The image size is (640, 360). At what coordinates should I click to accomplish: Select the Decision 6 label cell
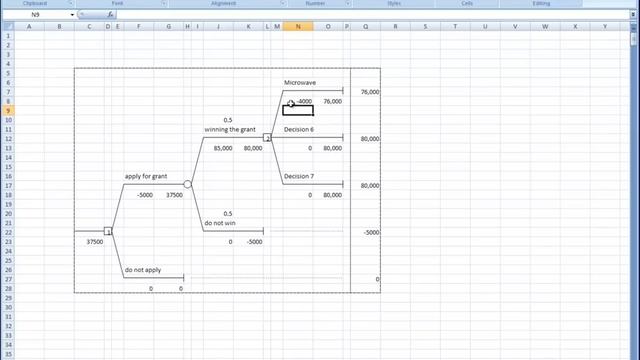pos(299,129)
